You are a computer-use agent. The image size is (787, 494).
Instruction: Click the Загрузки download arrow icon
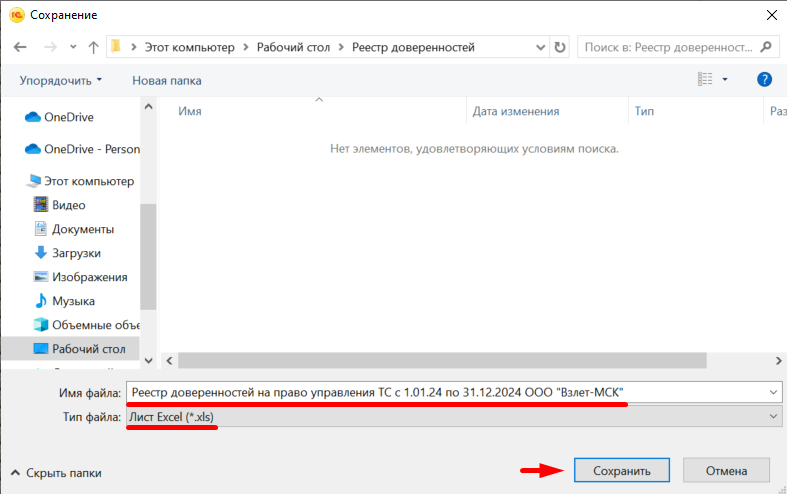[41, 253]
